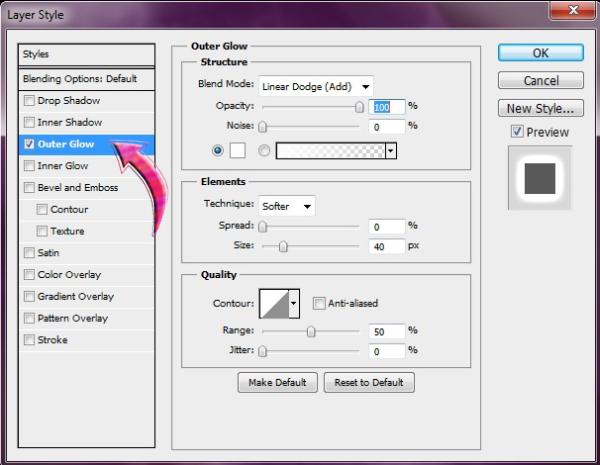Click the white glow color swatch
The height and width of the screenshot is (465, 600).
(x=237, y=150)
